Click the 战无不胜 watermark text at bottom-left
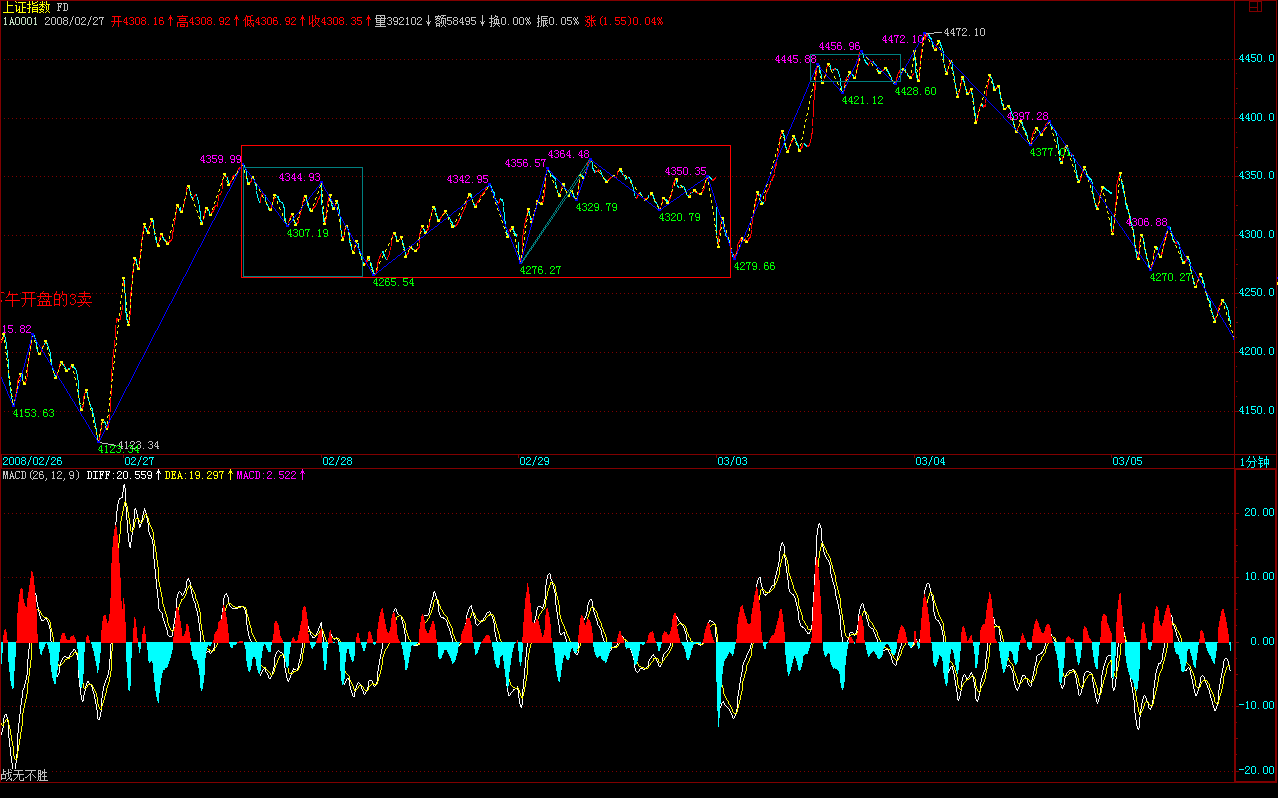Viewport: 1278px width, 798px height. (24, 775)
